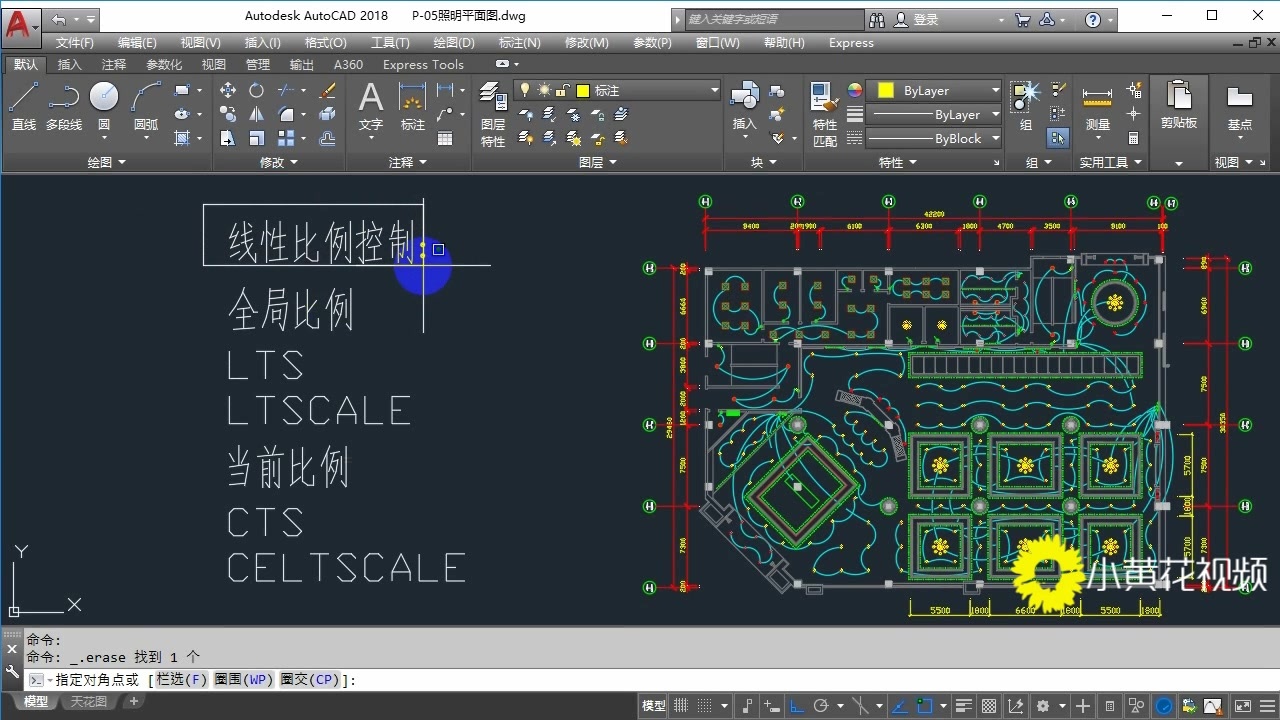Click the Explode tool icon
The width and height of the screenshot is (1280, 720).
pyautogui.click(x=327, y=114)
